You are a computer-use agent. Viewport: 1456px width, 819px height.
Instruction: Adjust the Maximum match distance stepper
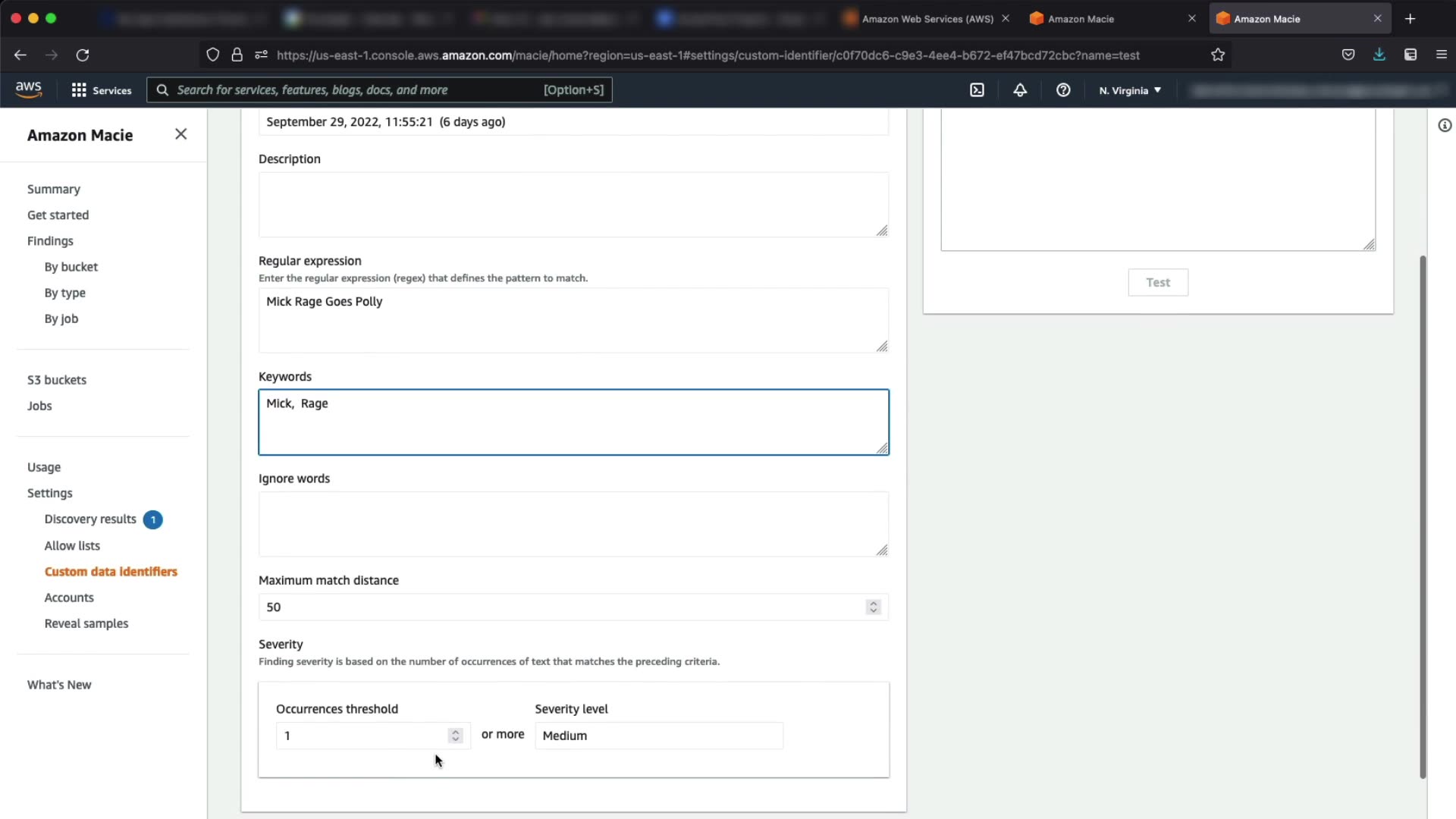coord(874,607)
